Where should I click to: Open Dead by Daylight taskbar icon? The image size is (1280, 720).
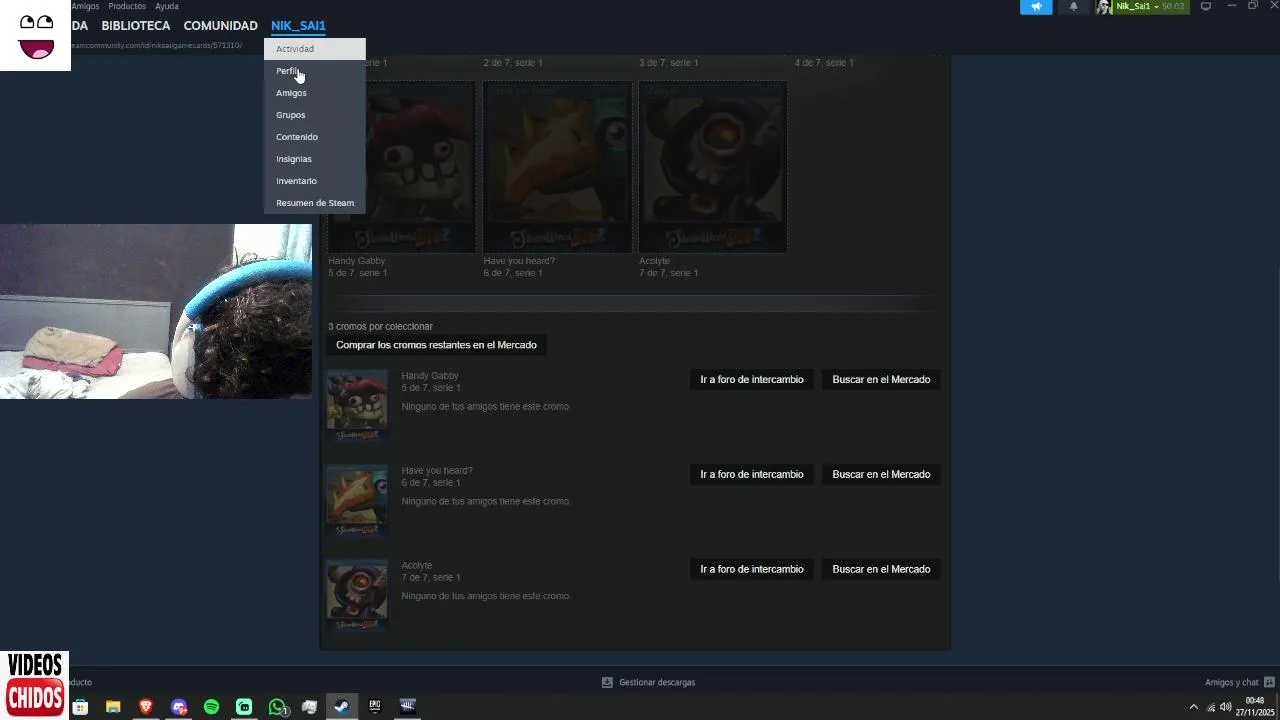(x=407, y=707)
